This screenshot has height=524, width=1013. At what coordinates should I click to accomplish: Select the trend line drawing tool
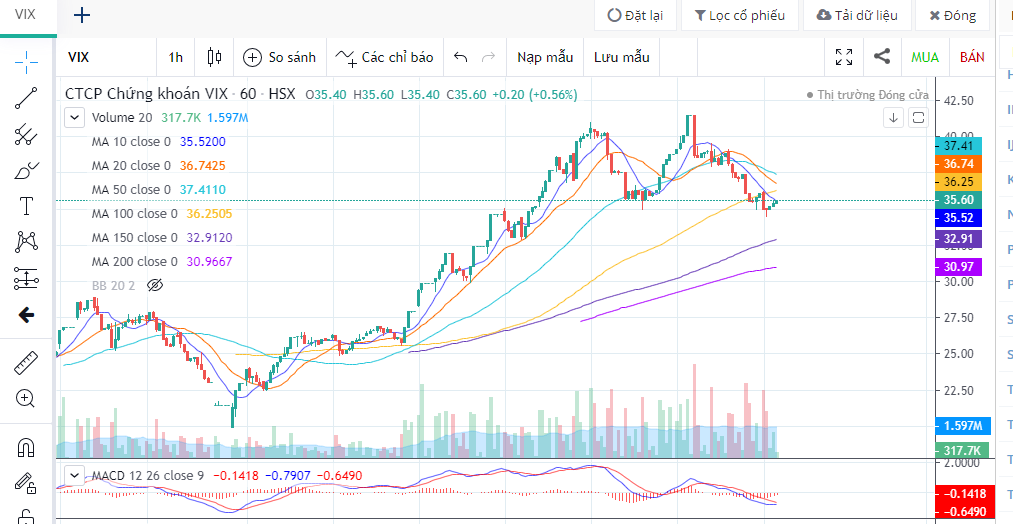pos(27,98)
